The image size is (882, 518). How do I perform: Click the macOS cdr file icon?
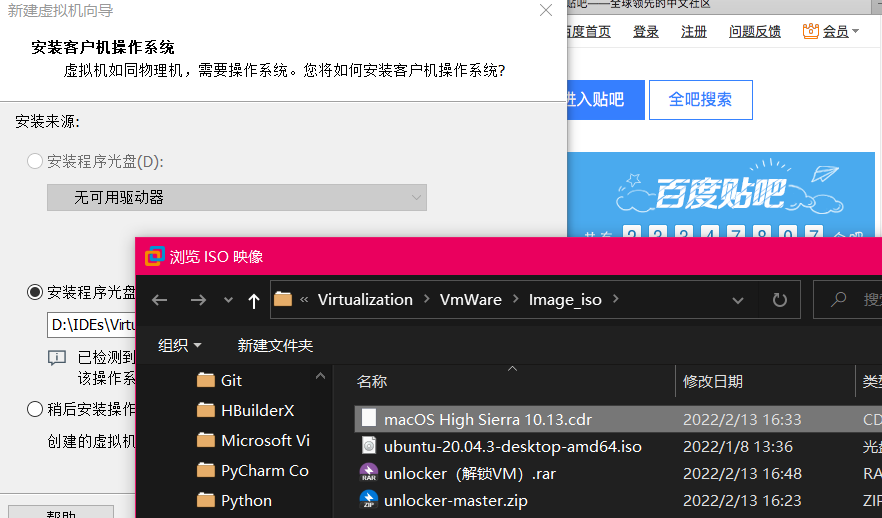(368, 418)
